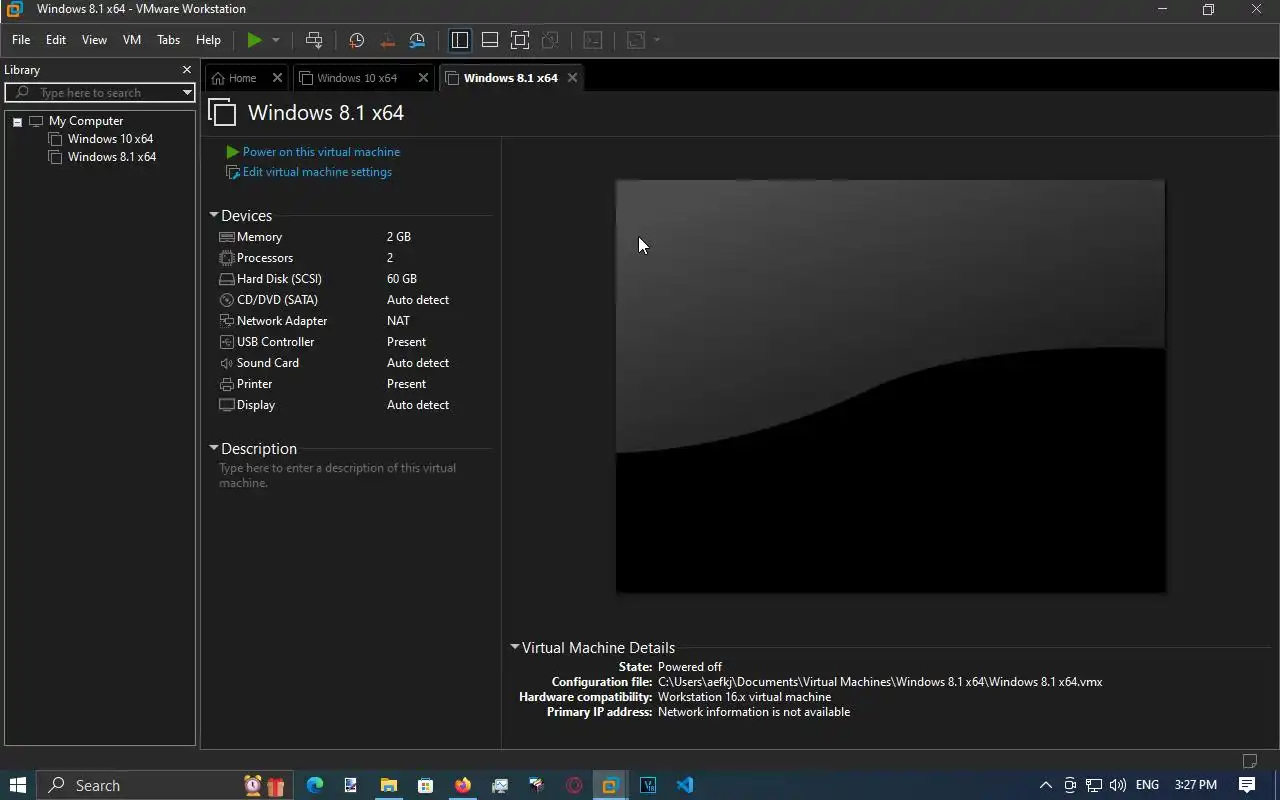1280x800 pixels.
Task: Click the volume icon in system tray
Action: [1118, 785]
